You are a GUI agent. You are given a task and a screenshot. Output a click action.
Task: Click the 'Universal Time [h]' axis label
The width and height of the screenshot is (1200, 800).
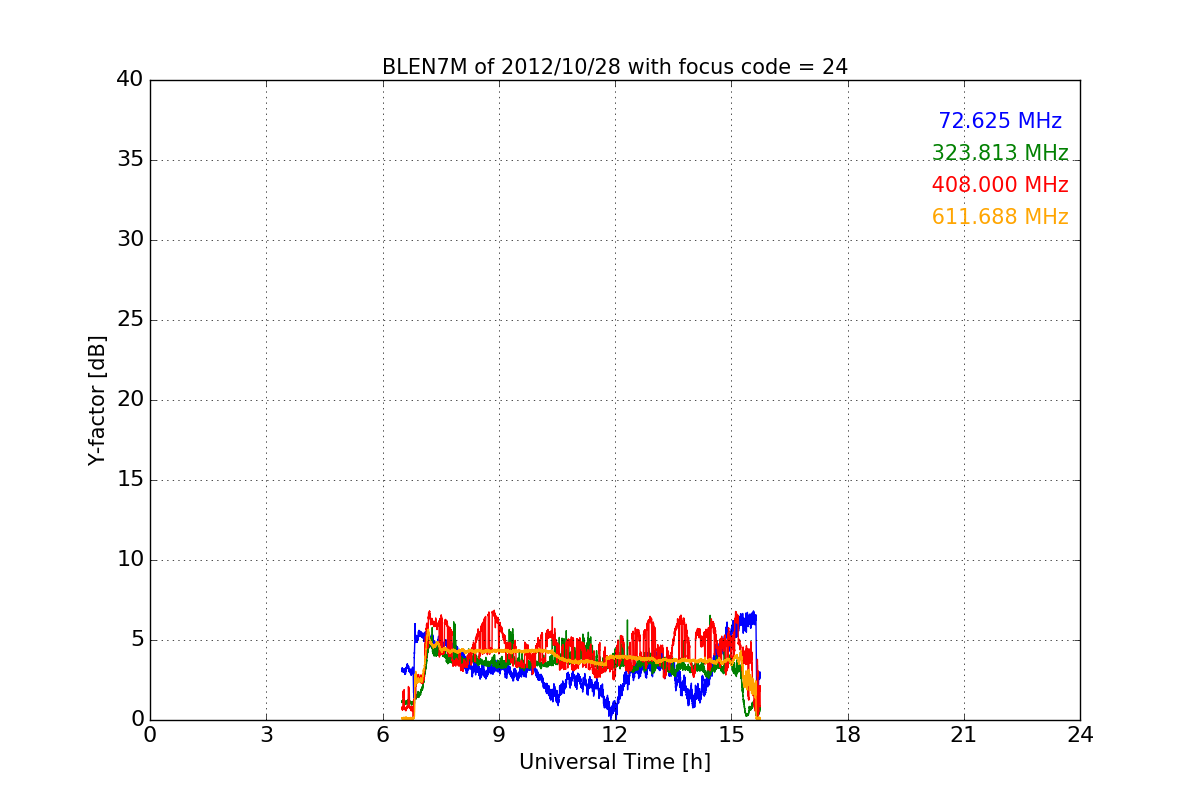(615, 762)
